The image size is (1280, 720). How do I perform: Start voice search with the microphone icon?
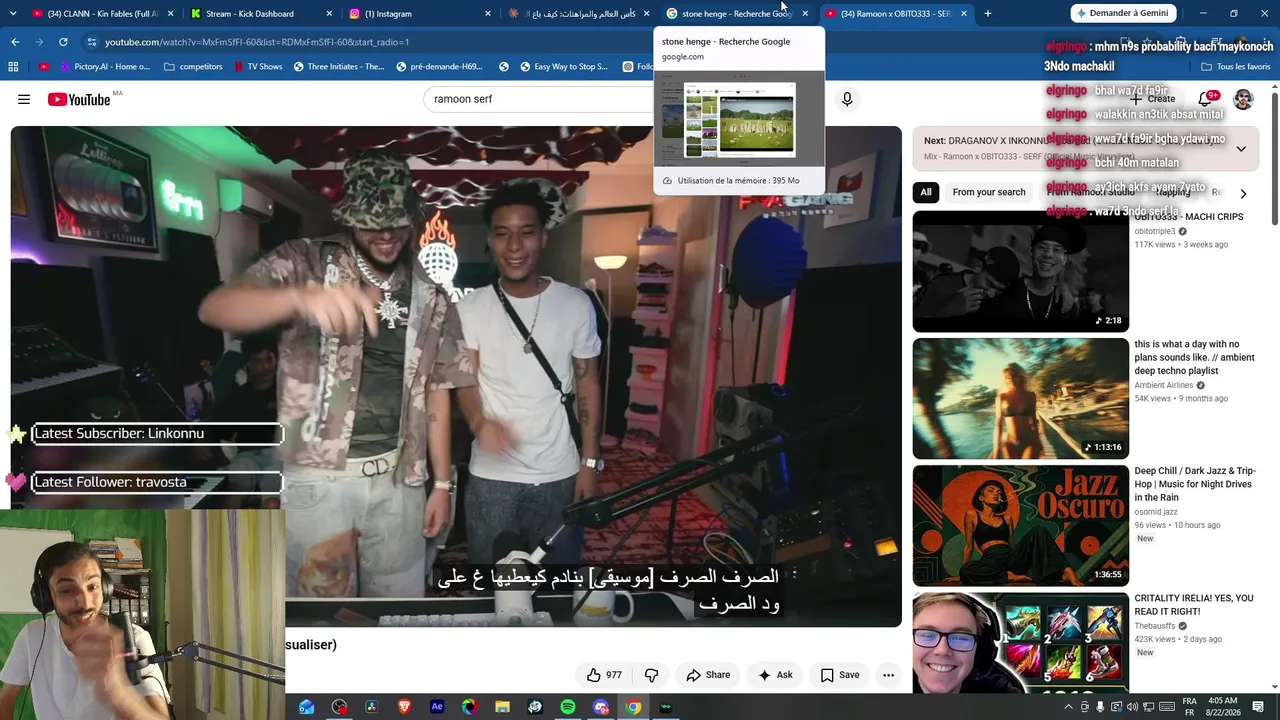[847, 99]
